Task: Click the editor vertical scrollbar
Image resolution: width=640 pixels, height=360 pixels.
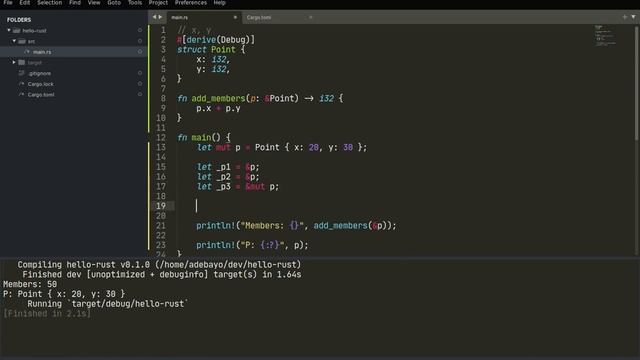Action: click(637, 82)
